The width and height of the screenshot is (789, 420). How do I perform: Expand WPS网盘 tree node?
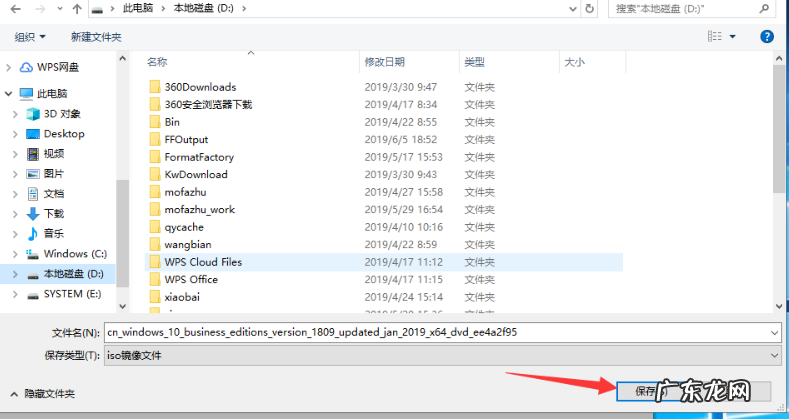coord(9,67)
